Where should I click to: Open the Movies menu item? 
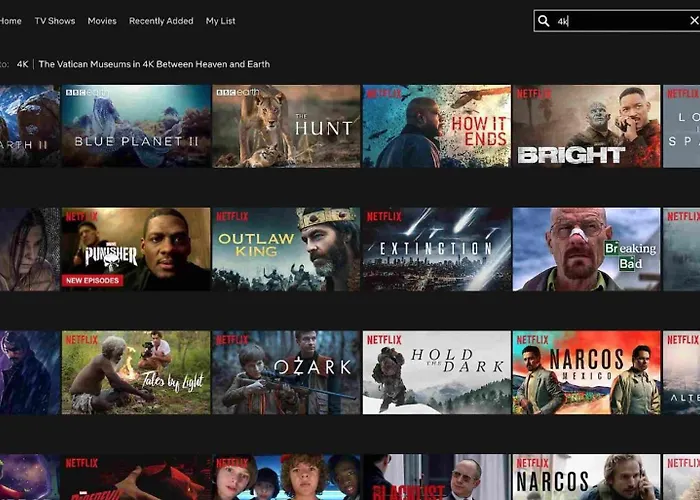102,21
